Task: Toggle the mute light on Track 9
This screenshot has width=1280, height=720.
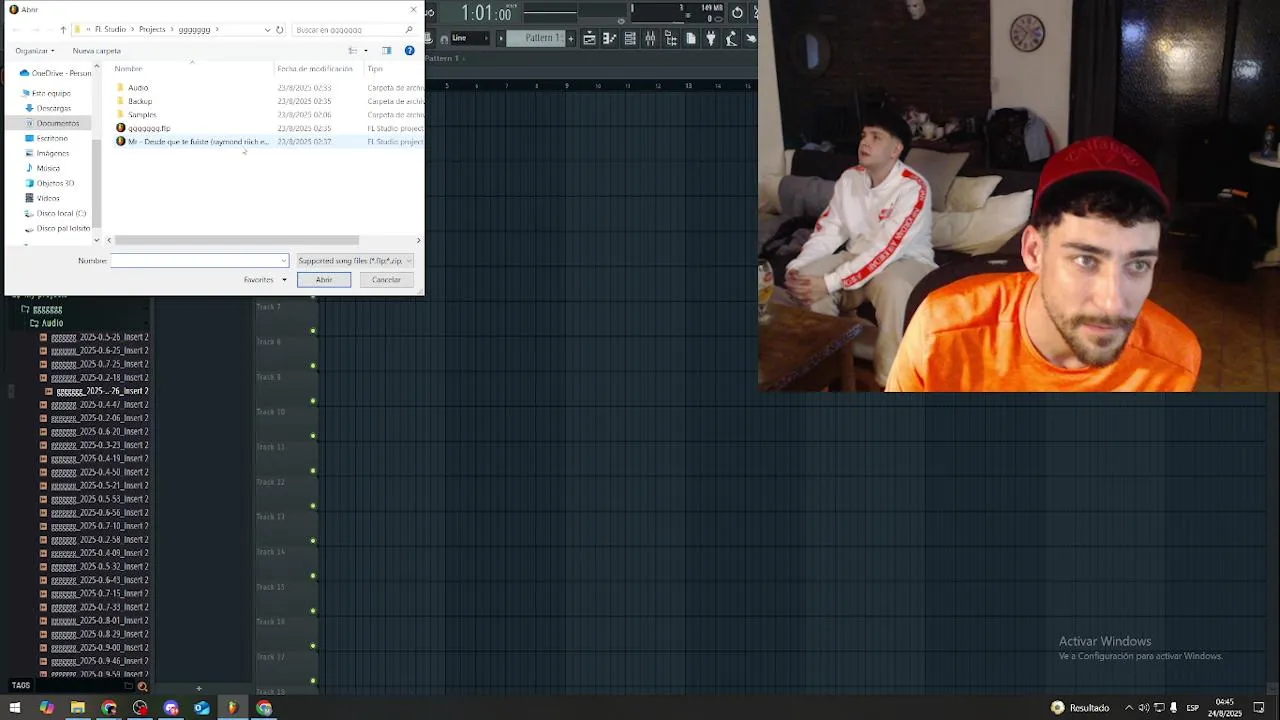Action: [313, 401]
